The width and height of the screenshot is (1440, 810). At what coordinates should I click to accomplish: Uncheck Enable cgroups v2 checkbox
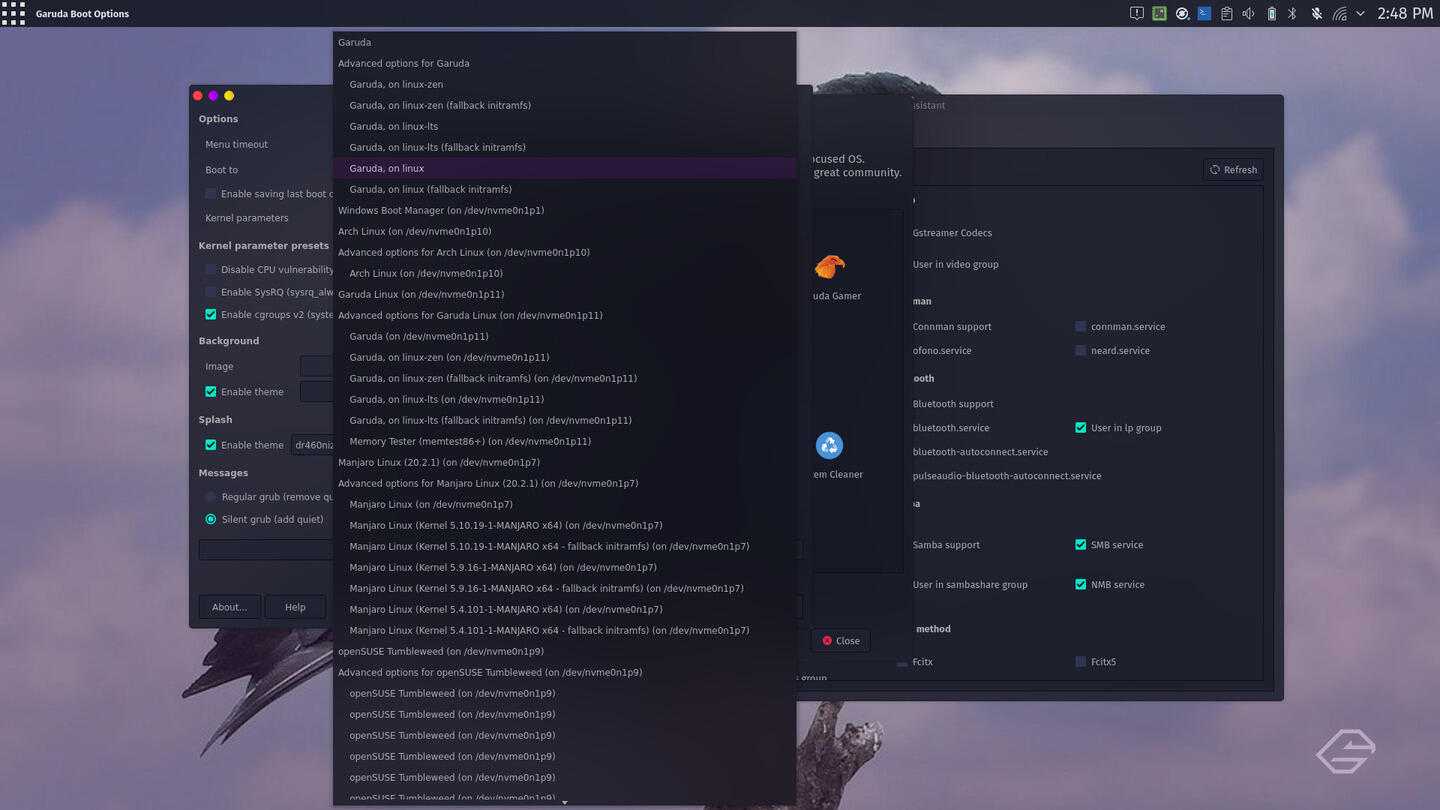tap(210, 314)
